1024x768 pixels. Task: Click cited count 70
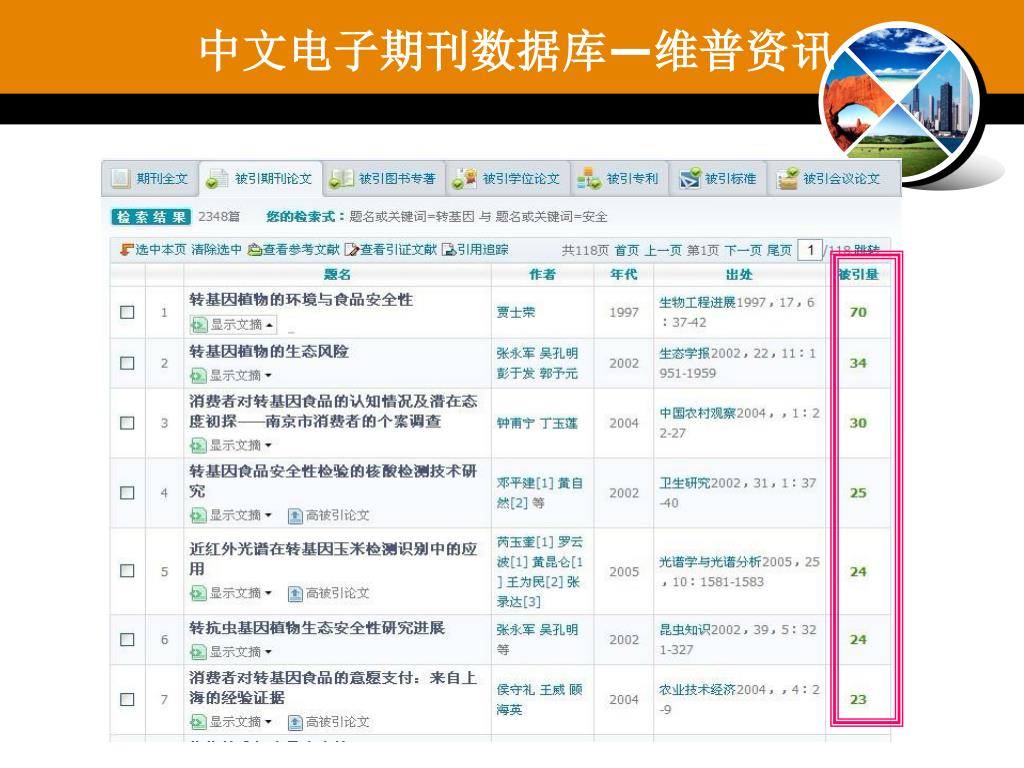(858, 312)
